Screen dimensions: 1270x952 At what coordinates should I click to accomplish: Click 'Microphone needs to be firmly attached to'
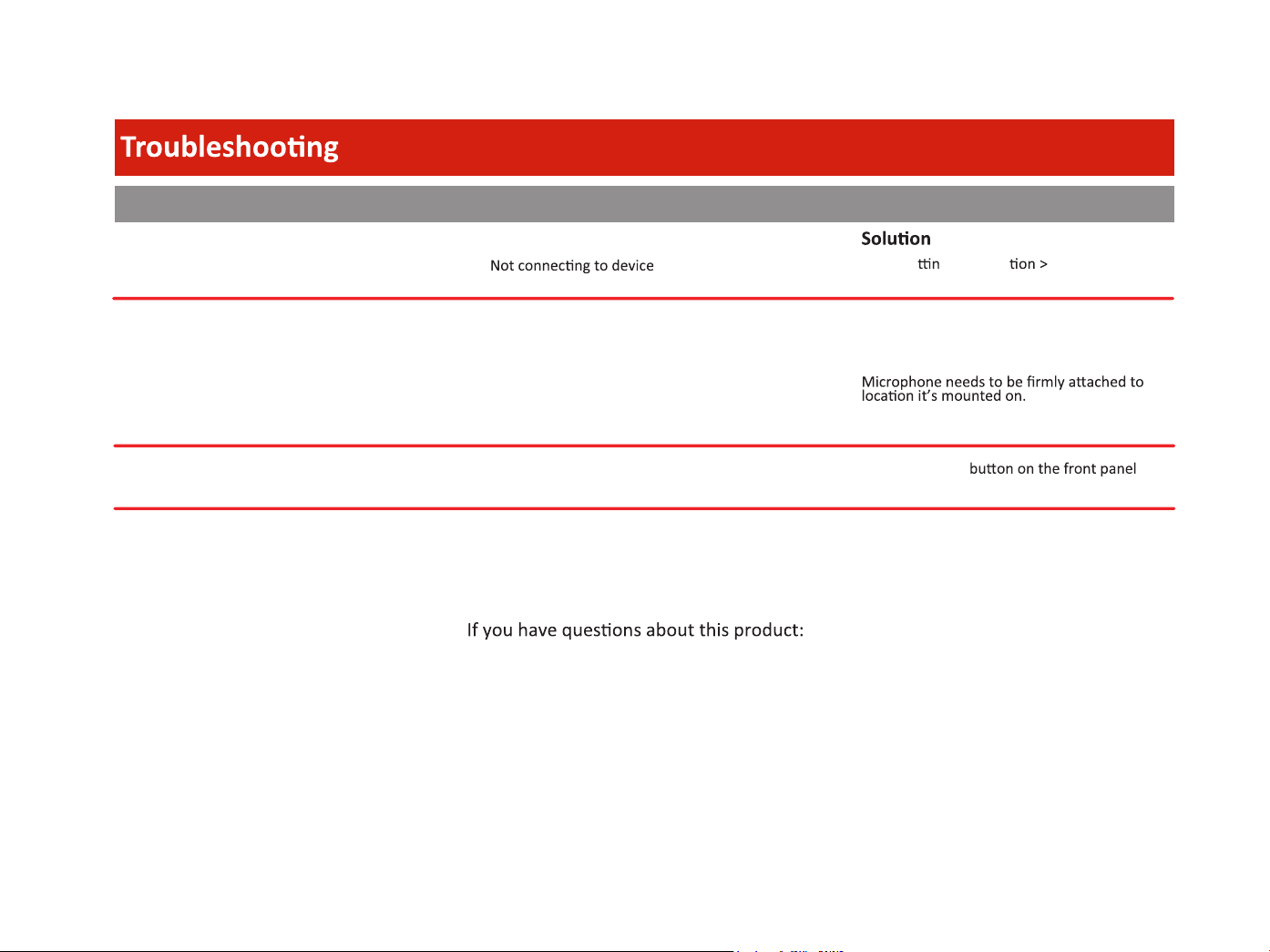1002,382
